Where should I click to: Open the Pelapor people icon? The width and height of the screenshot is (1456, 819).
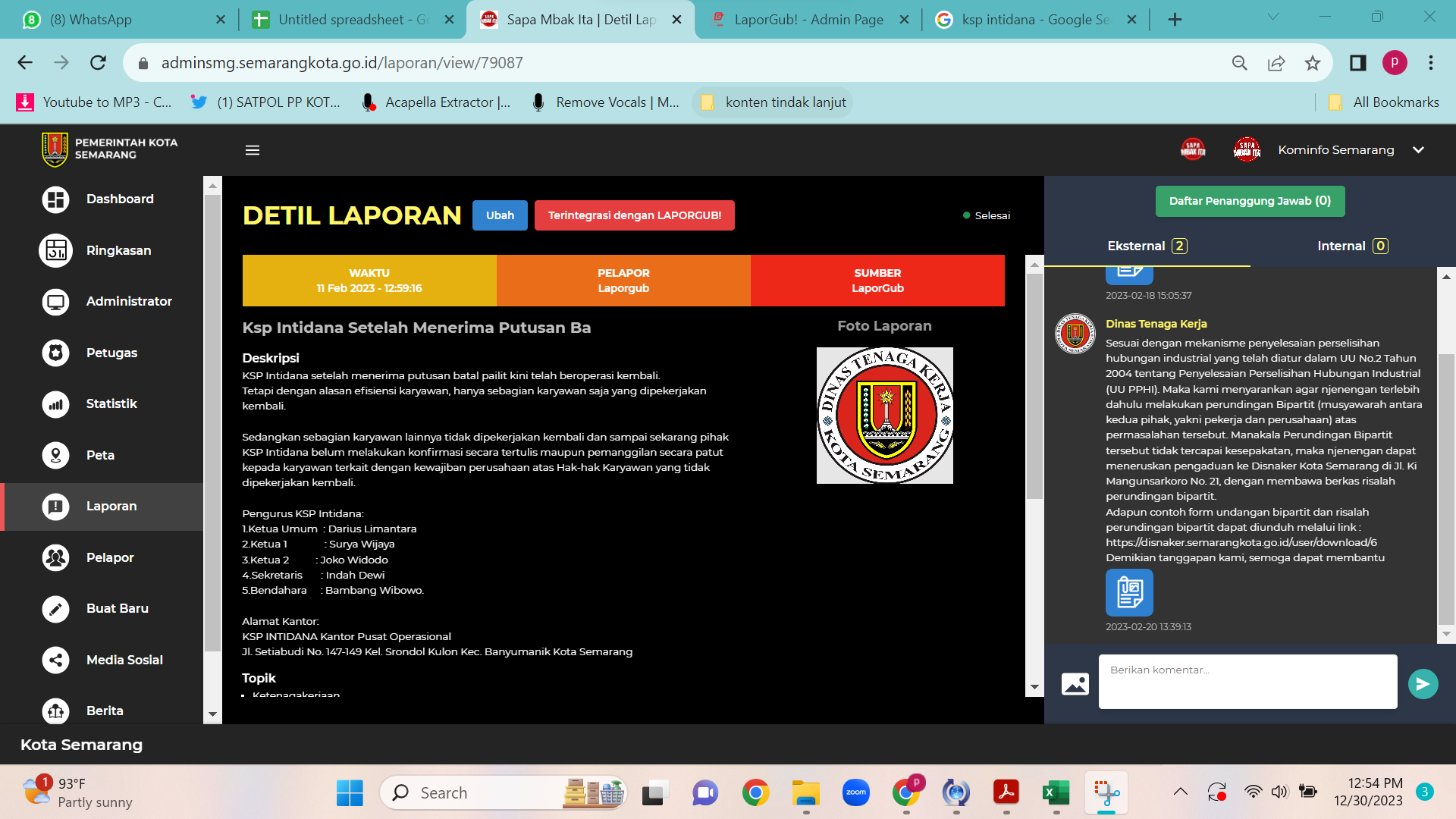pos(55,557)
